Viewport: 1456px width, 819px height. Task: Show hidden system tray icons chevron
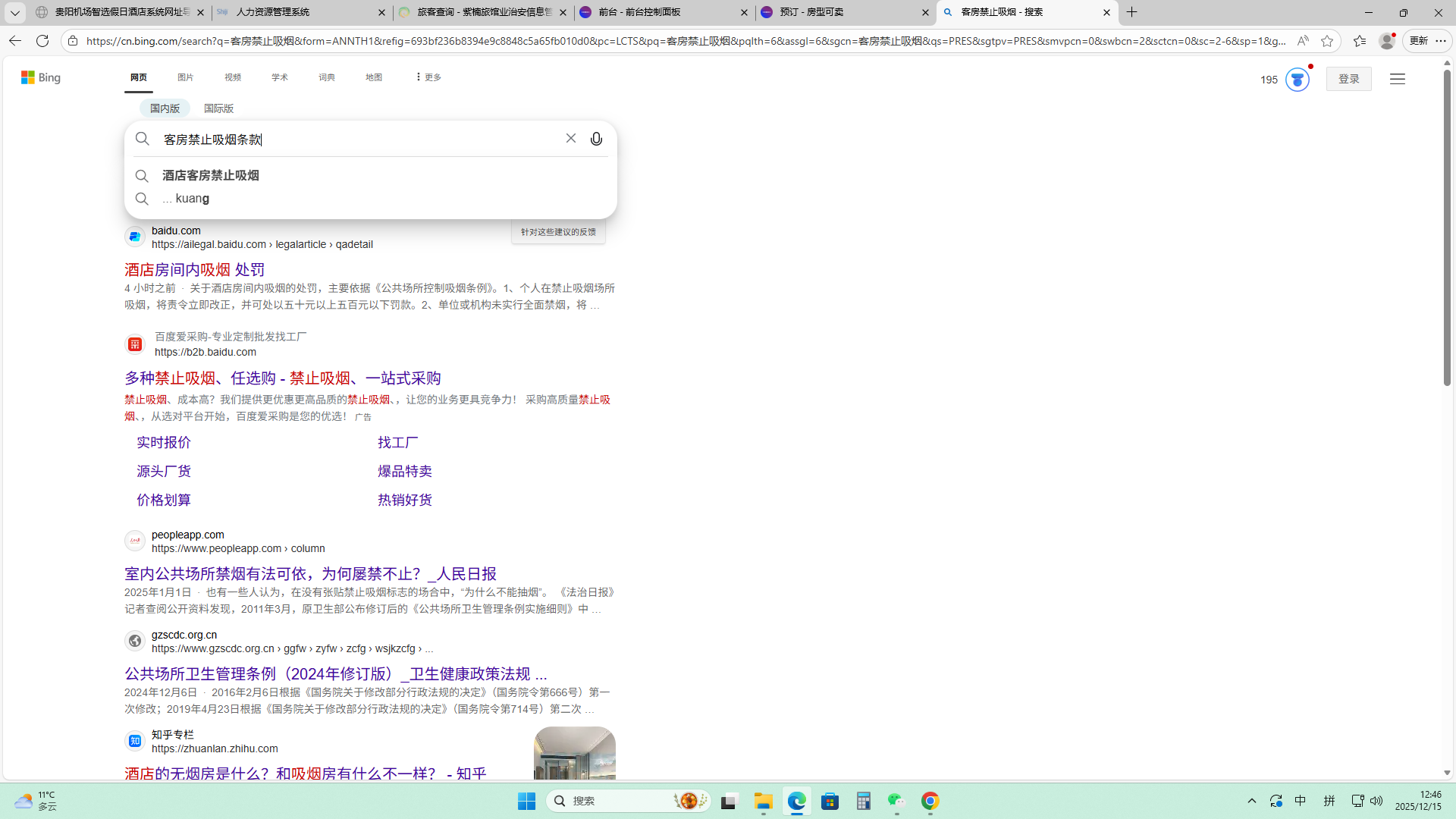(1252, 801)
